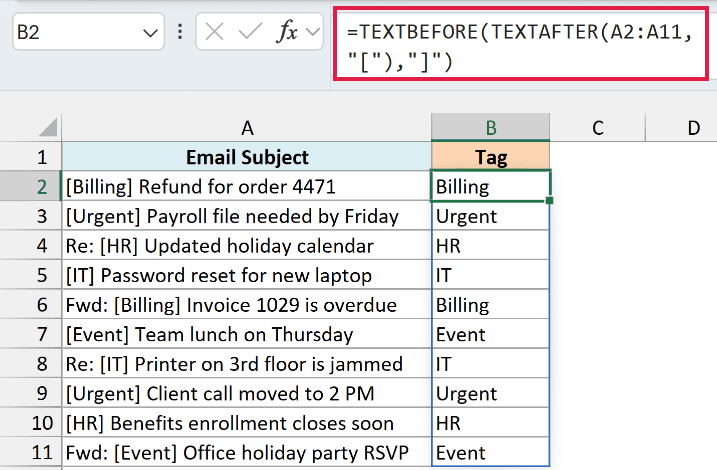Click Tag cell B8 showing IT
The width and height of the screenshot is (717, 470).
click(x=491, y=363)
